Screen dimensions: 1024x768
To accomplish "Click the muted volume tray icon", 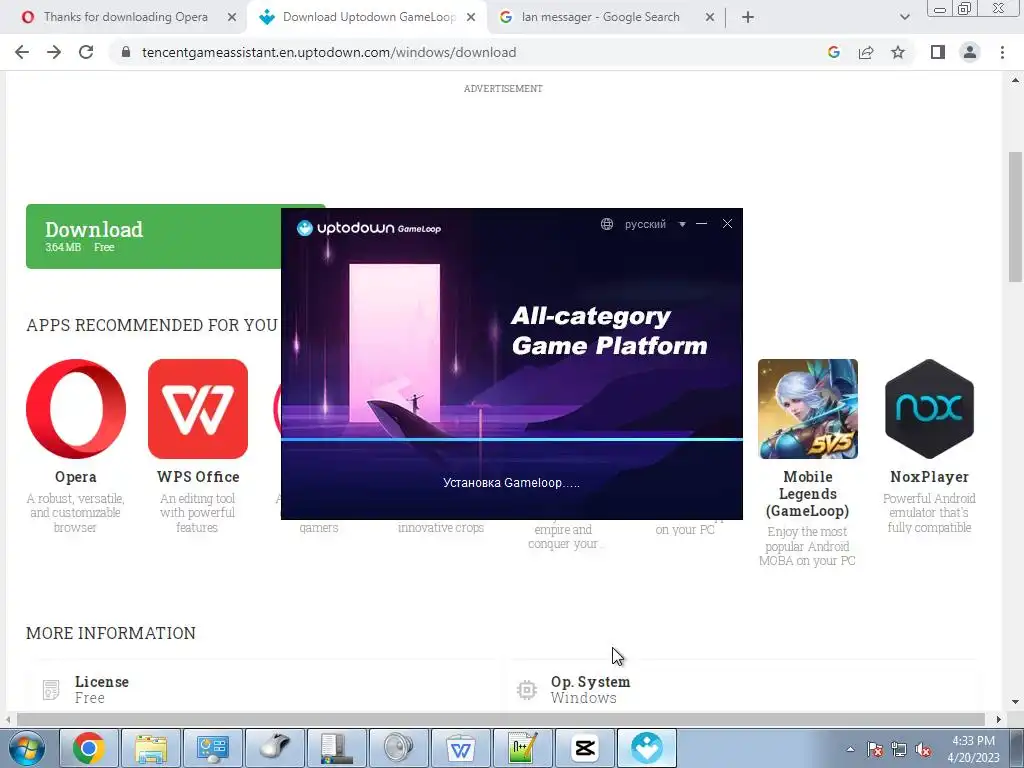I will [x=923, y=749].
